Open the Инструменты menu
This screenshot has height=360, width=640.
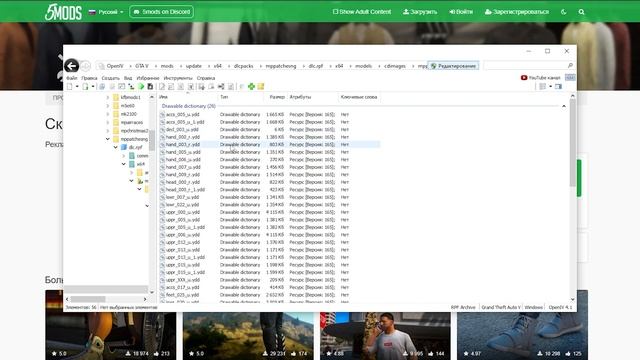point(178,78)
